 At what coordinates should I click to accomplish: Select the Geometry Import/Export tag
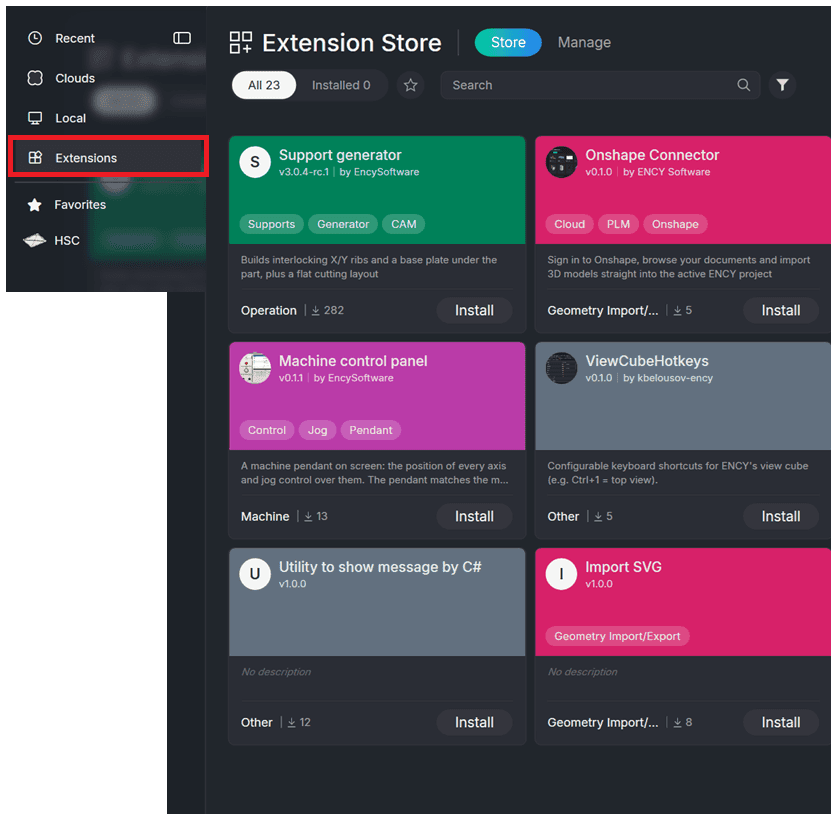point(617,636)
